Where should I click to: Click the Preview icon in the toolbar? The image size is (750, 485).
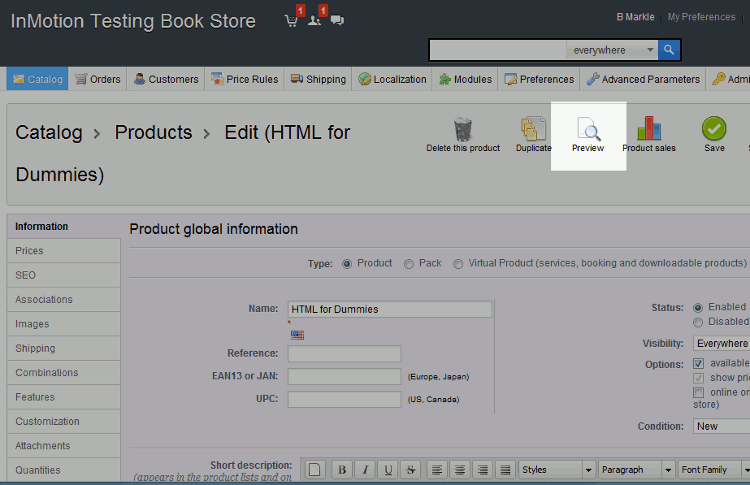click(589, 130)
